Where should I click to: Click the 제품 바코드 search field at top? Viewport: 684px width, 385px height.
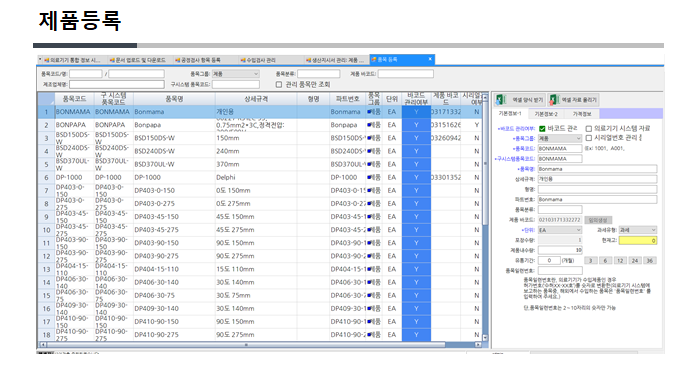(406, 74)
